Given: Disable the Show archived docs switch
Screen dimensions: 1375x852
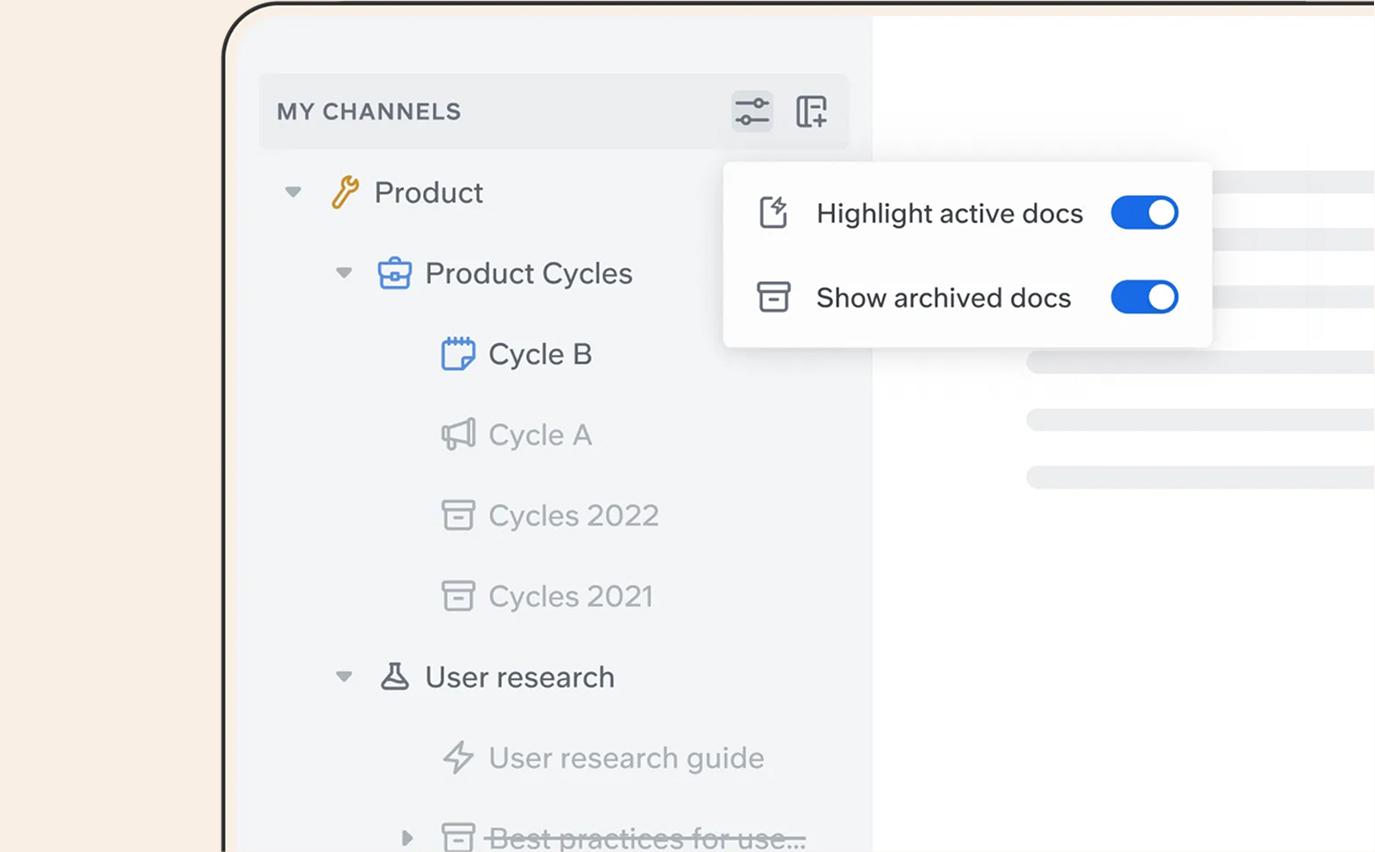Looking at the screenshot, I should coord(1144,297).
